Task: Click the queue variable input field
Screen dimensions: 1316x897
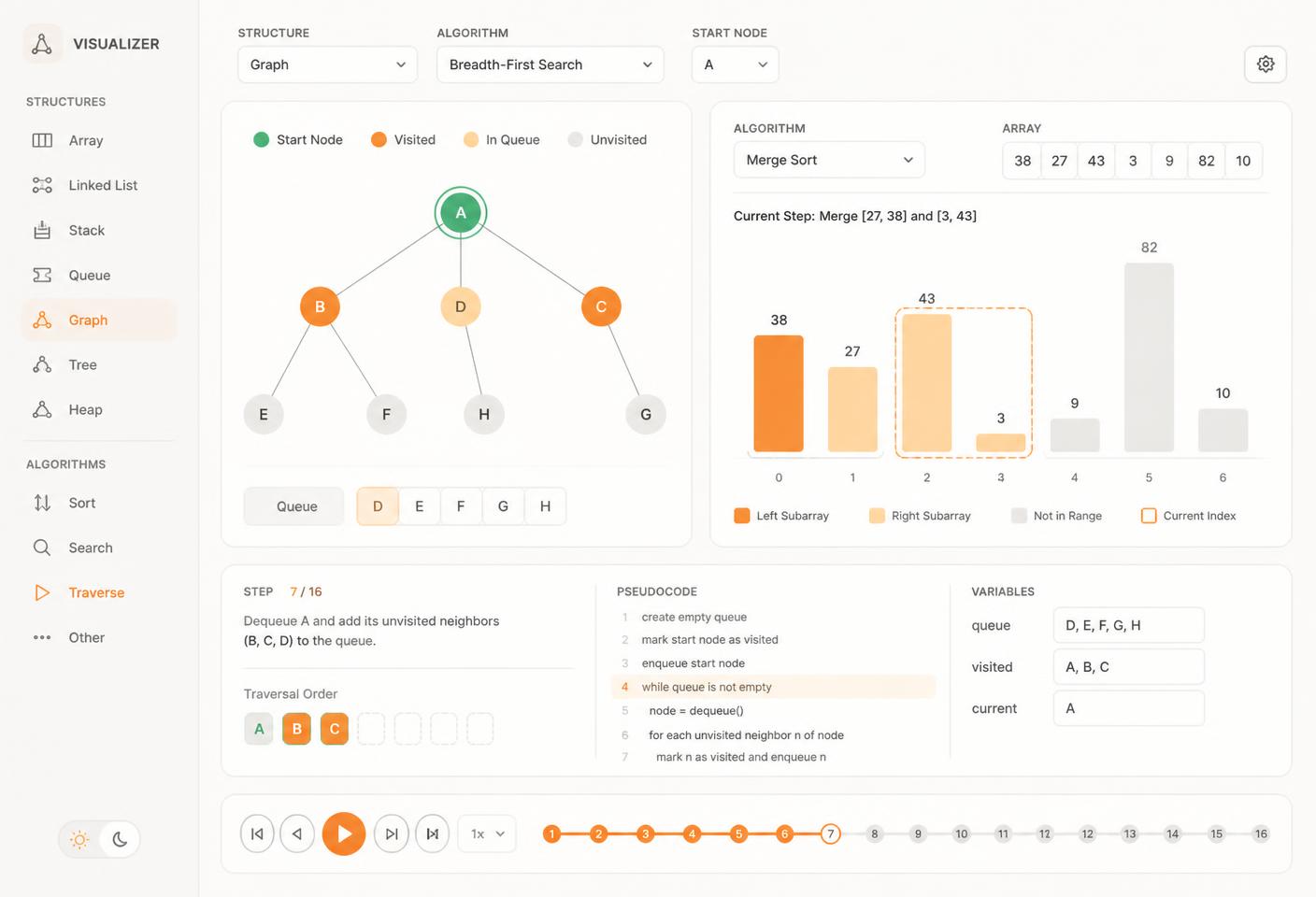Action: click(x=1129, y=625)
